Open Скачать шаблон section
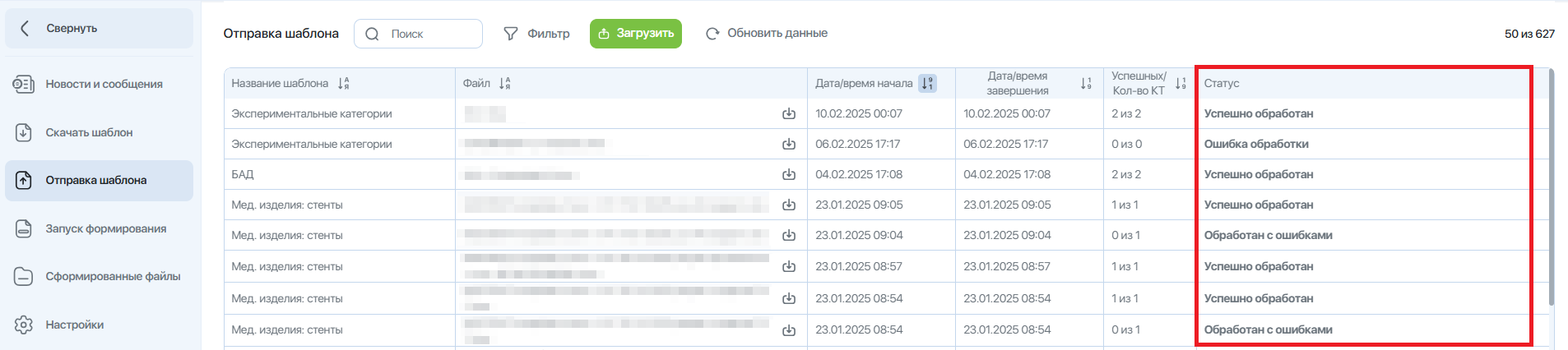 [x=99, y=132]
